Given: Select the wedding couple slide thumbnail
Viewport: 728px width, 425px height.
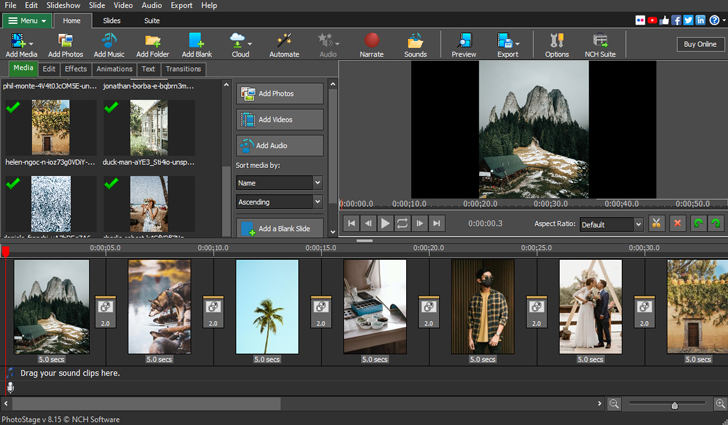Looking at the screenshot, I should (591, 307).
